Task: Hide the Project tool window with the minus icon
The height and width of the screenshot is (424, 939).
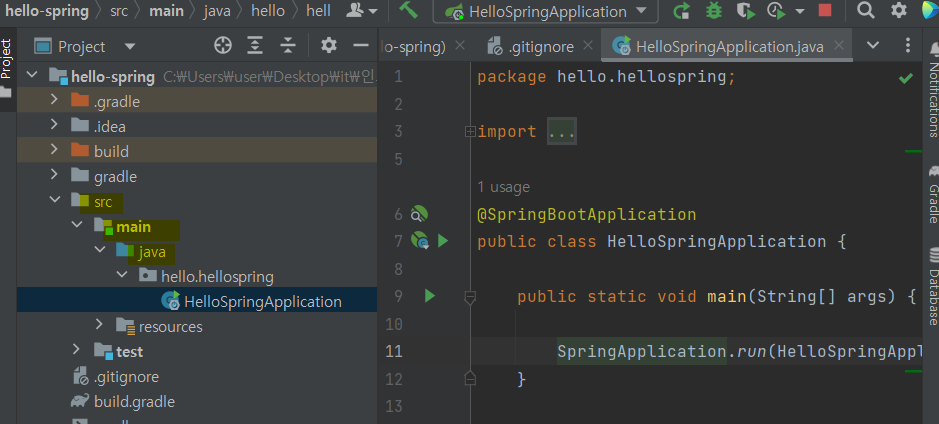Action: pos(361,46)
